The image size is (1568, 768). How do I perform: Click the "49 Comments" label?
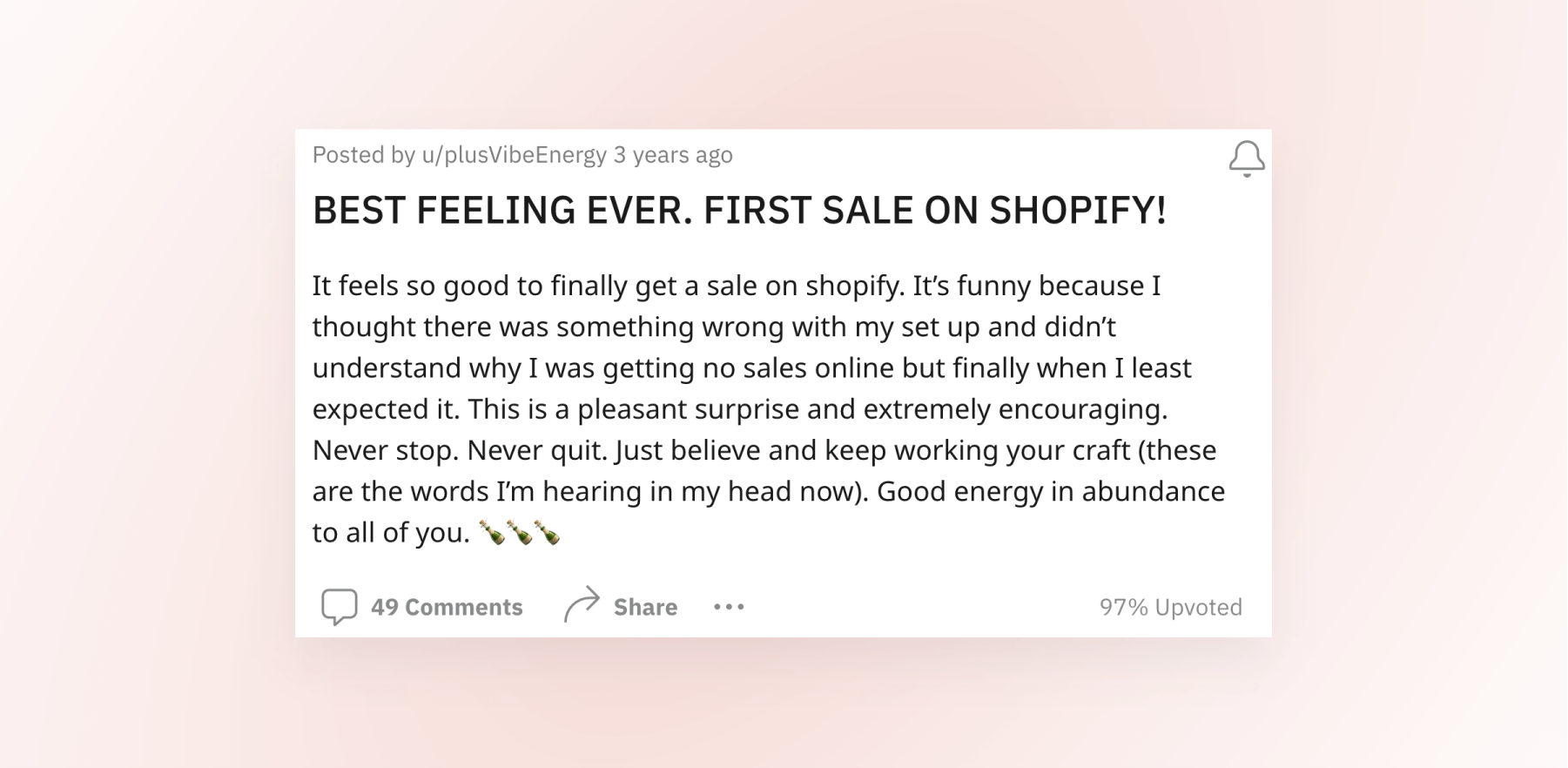coord(447,607)
